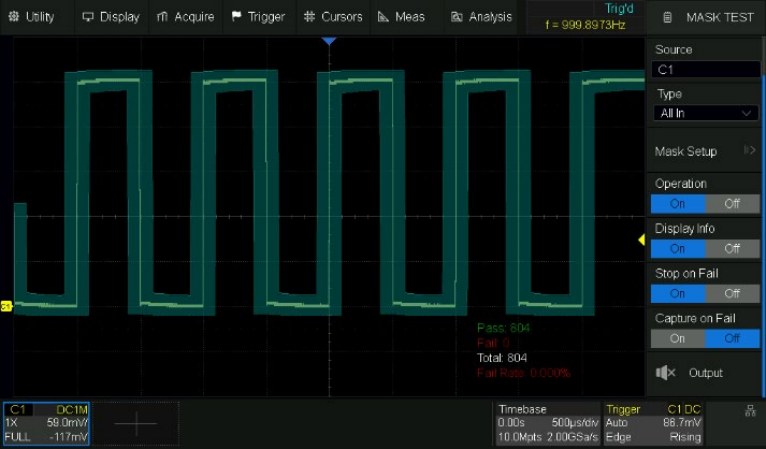
Task: Click the Trigger flag icon
Action: coord(236,17)
